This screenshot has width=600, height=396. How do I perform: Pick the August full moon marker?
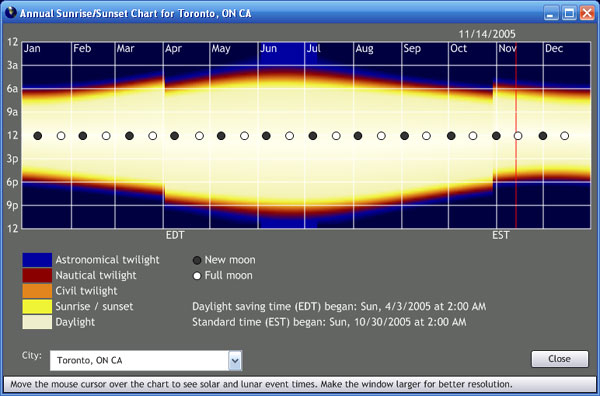tap(381, 136)
